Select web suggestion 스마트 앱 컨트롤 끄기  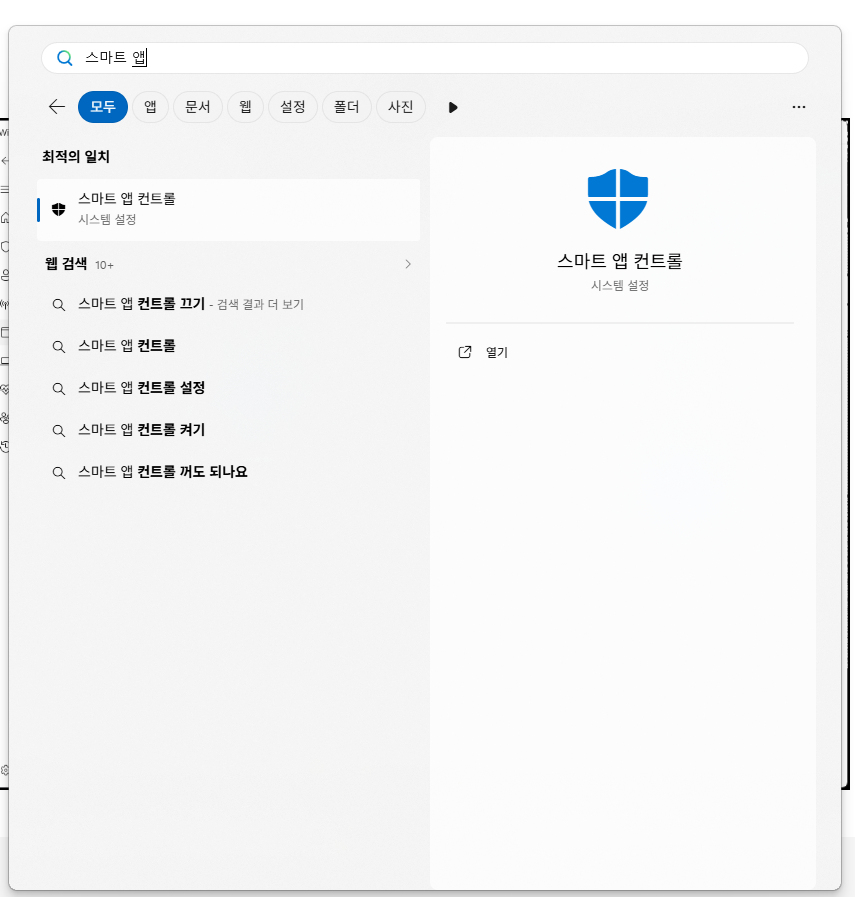[228, 304]
